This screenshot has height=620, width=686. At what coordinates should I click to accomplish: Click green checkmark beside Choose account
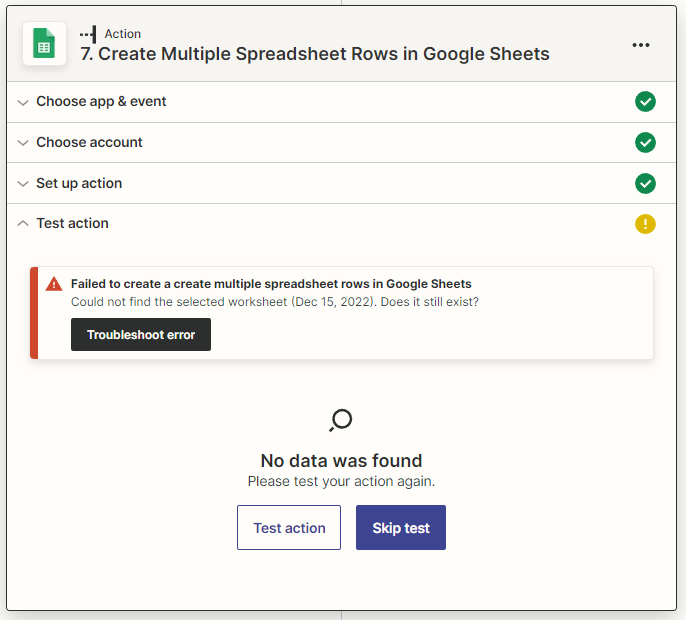(x=645, y=143)
